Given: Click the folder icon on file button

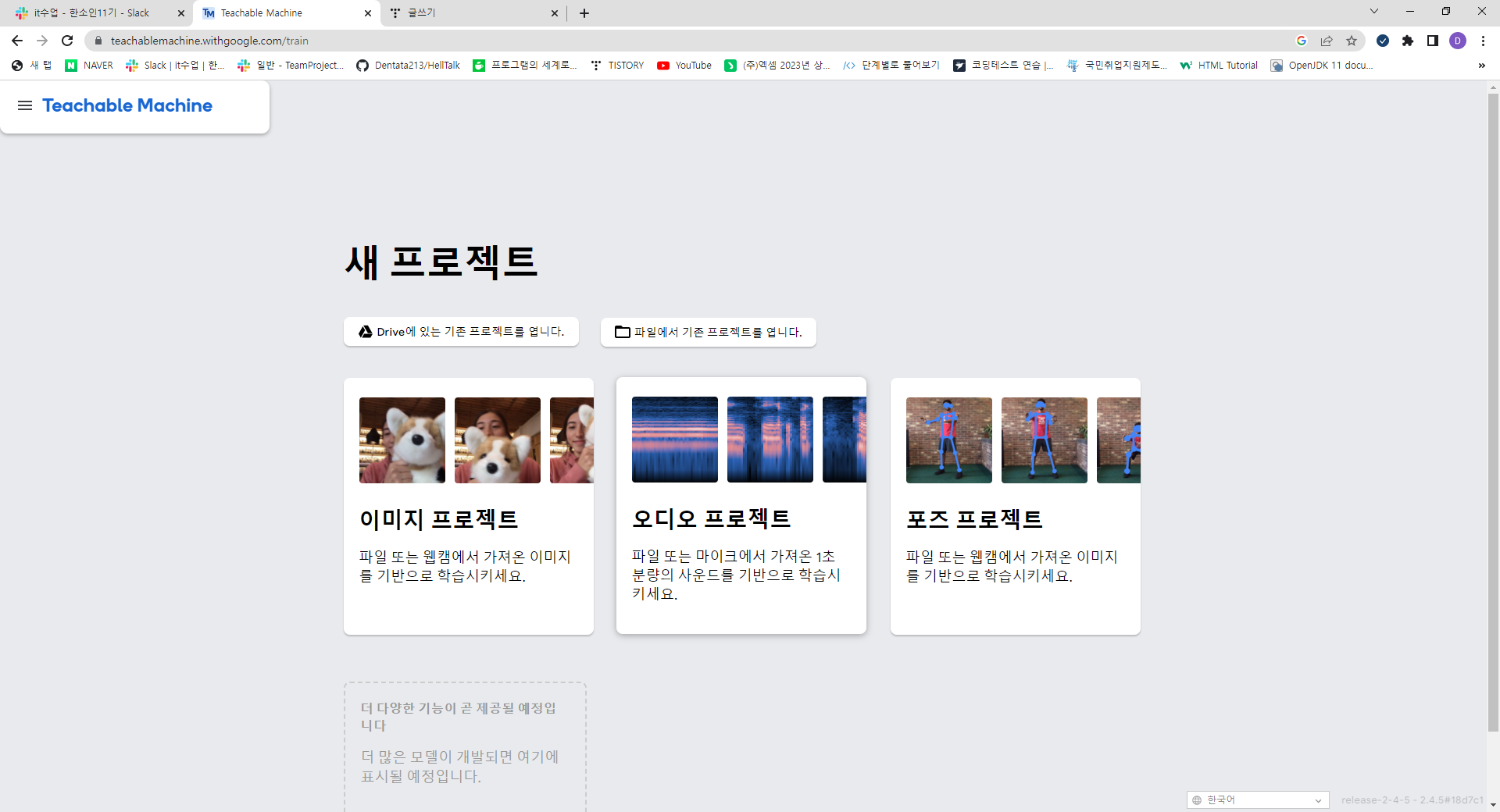Looking at the screenshot, I should 622,332.
